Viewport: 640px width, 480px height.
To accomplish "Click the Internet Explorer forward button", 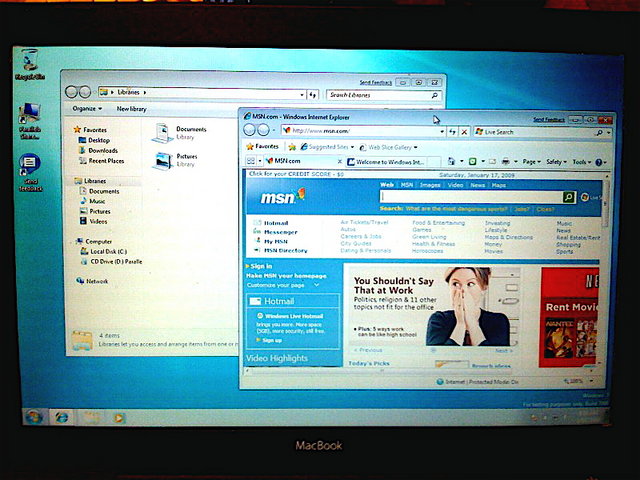I will 264,130.
